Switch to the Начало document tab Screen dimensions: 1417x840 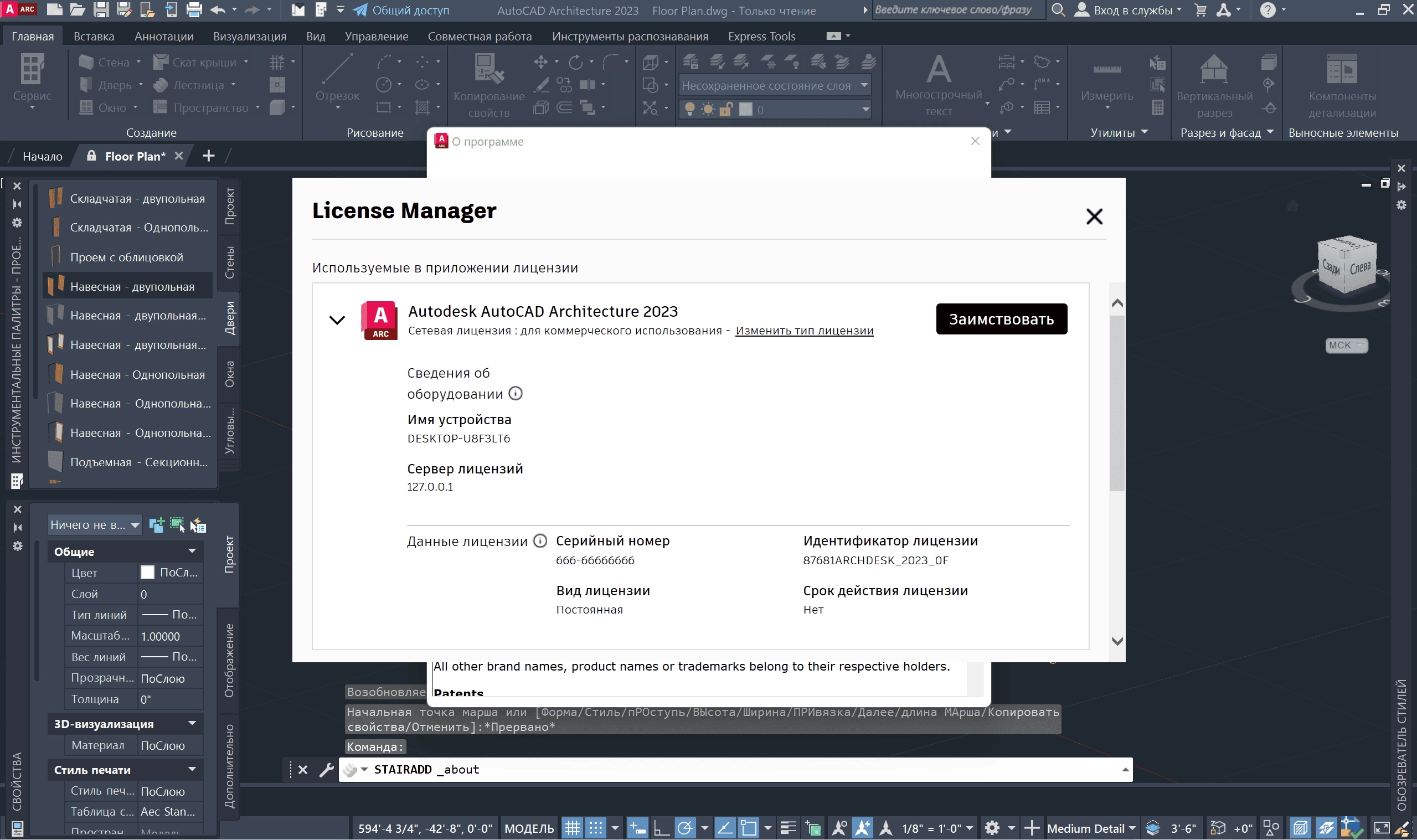tap(43, 156)
